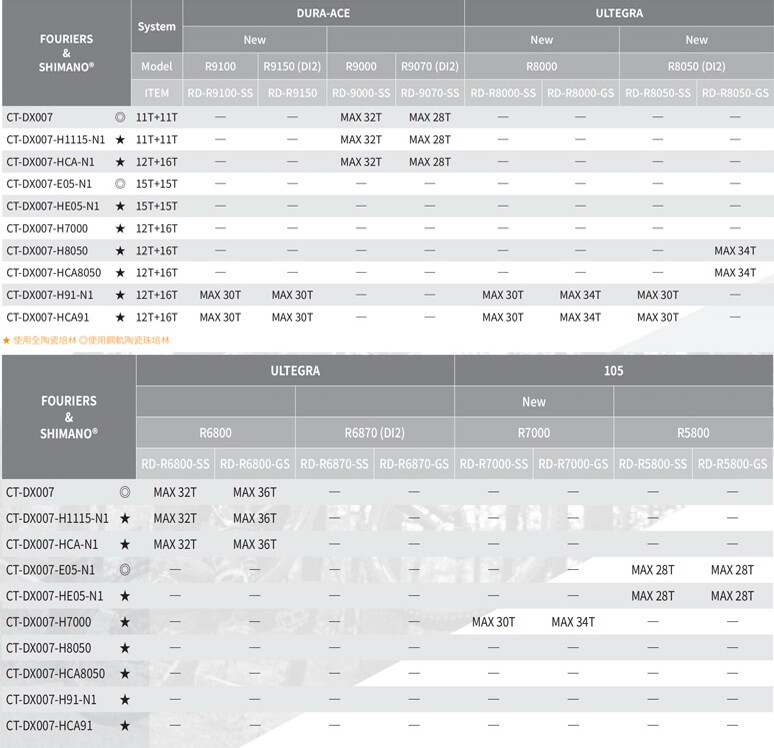This screenshot has height=748, width=774.
Task: Click the circle icon beside 11T+11T in the plain CT-DX007 row
Action: pyautogui.click(x=120, y=118)
